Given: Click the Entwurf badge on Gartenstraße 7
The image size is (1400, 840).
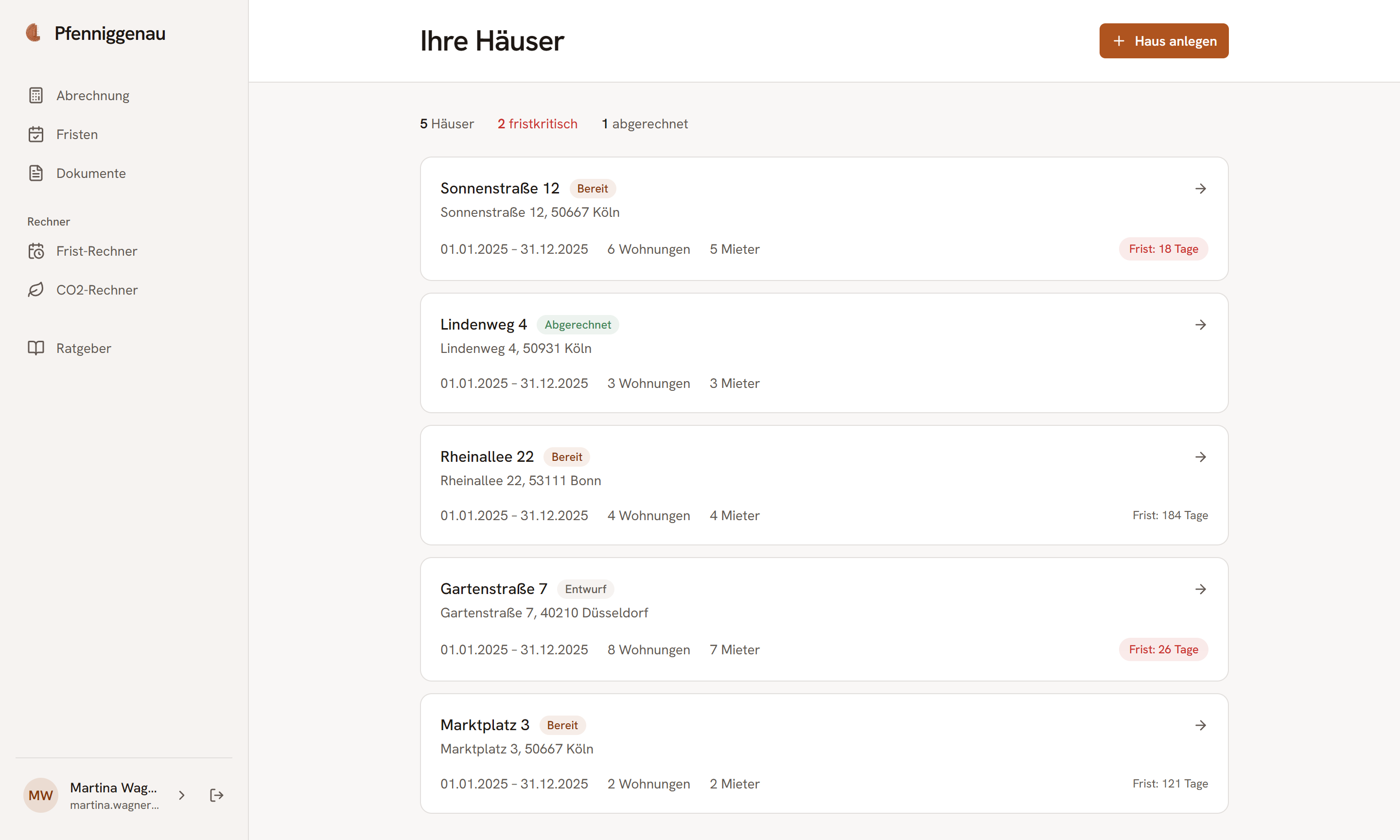Looking at the screenshot, I should point(586,589).
